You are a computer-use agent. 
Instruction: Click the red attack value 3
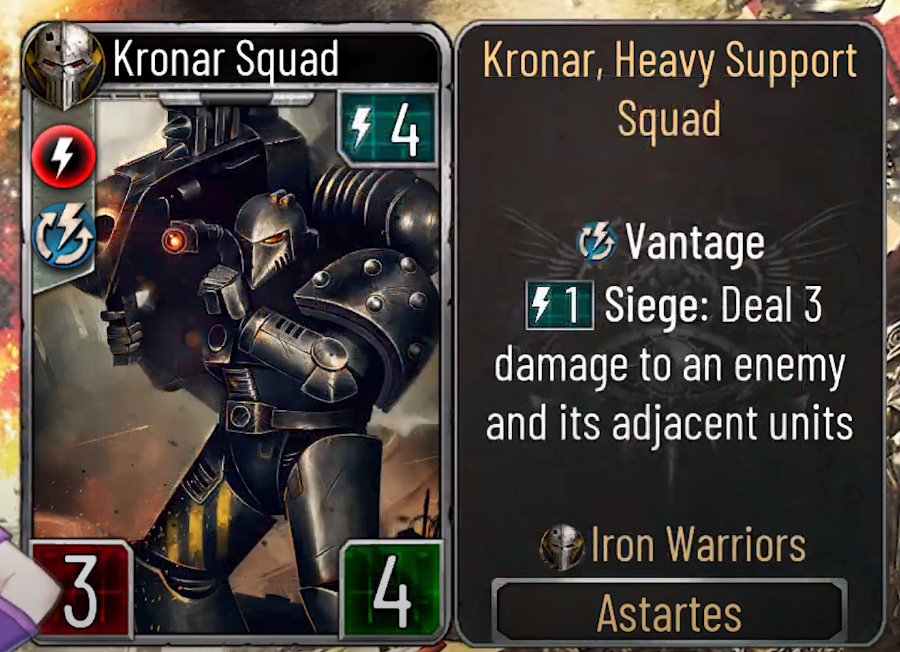click(x=82, y=589)
